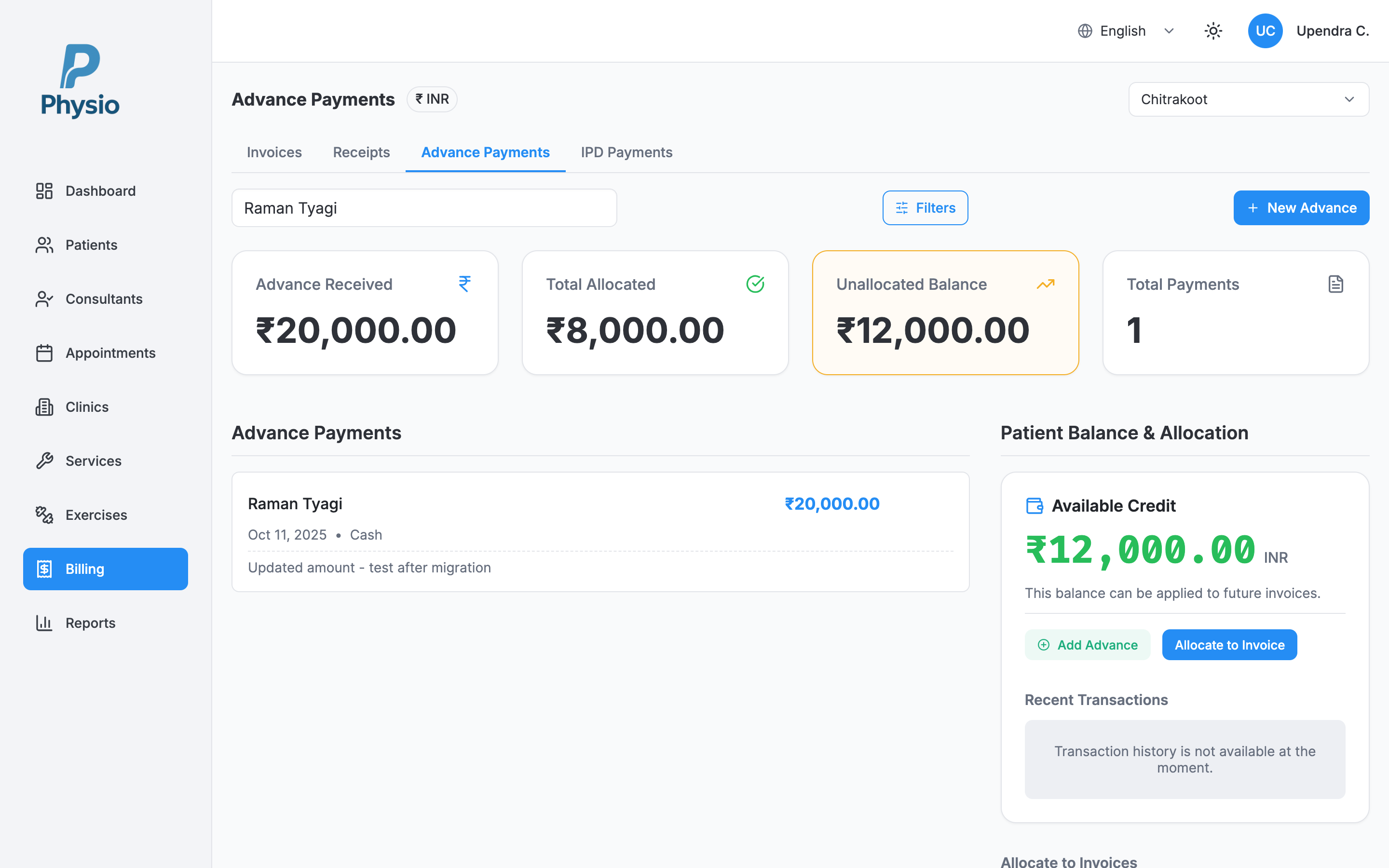This screenshot has width=1389, height=868.
Task: Open the Clinics sidebar item
Action: pyautogui.click(x=87, y=407)
